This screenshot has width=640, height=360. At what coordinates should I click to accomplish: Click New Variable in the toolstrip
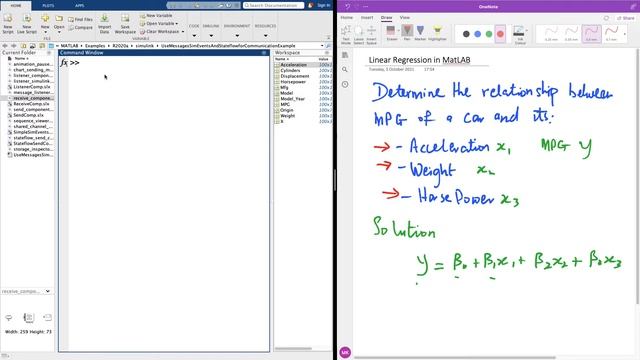(x=156, y=16)
